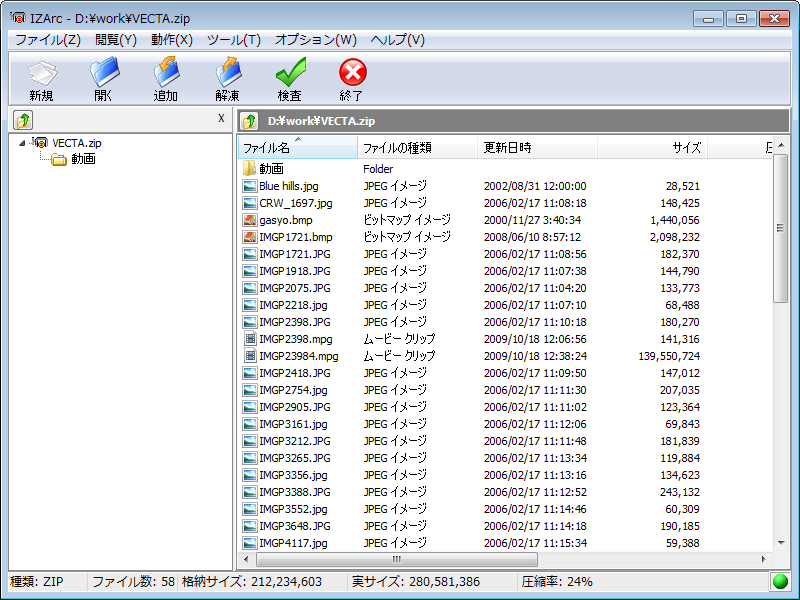Click the 解凍 (Extract) toolbar icon
The height and width of the screenshot is (600, 800).
coord(228,72)
